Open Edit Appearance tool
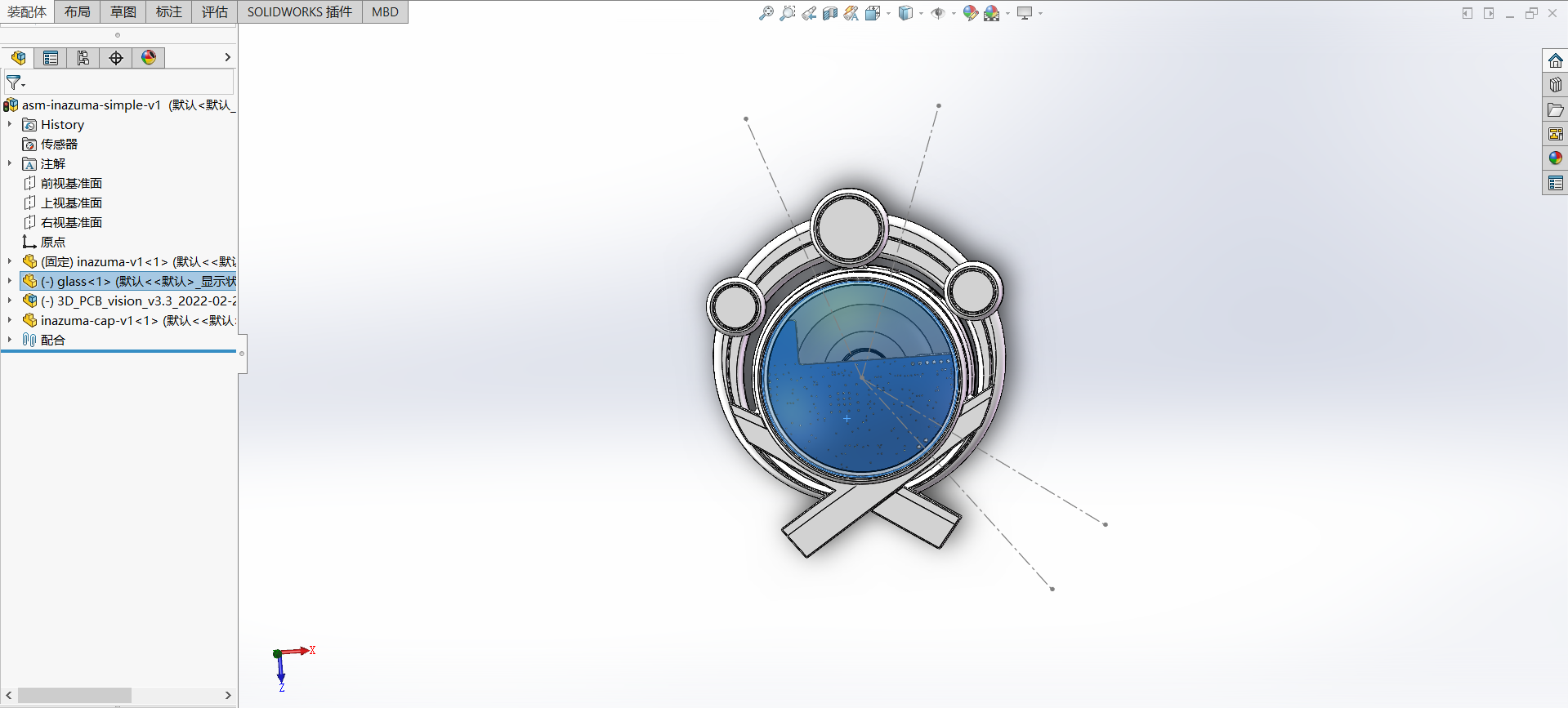 click(971, 13)
